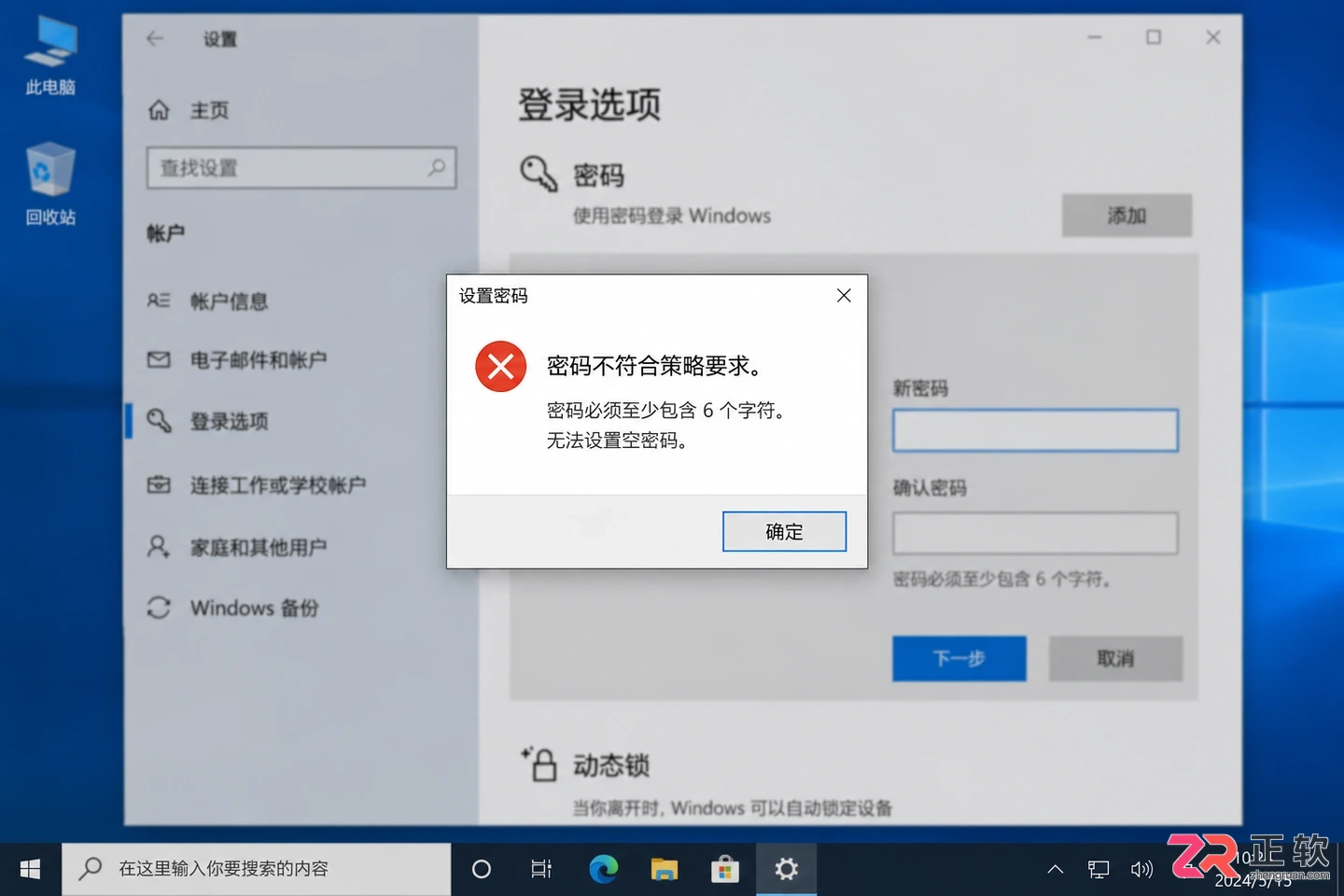
Task: Click the 使用密码登录 Windows text
Action: coord(672,216)
